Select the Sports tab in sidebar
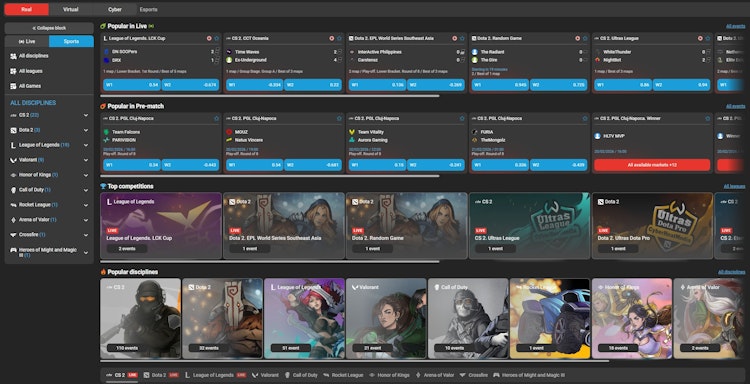750x384 pixels. (x=71, y=42)
